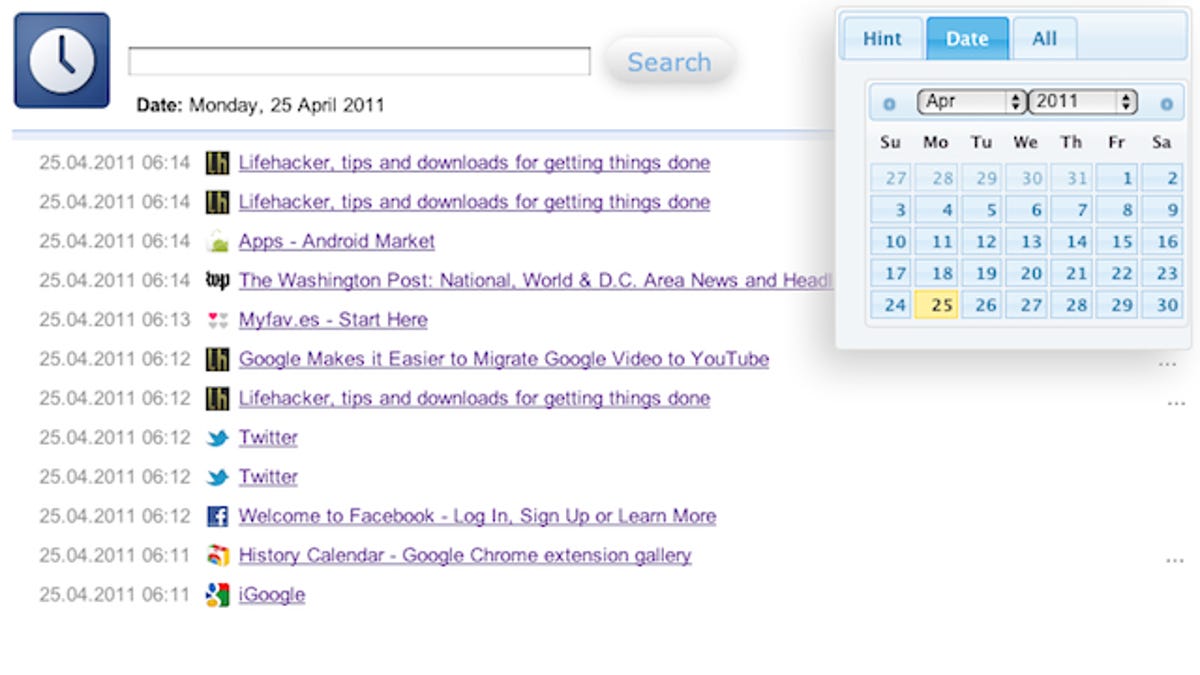Click the previous month arrow in calendar
The height and width of the screenshot is (675, 1200).
(889, 103)
